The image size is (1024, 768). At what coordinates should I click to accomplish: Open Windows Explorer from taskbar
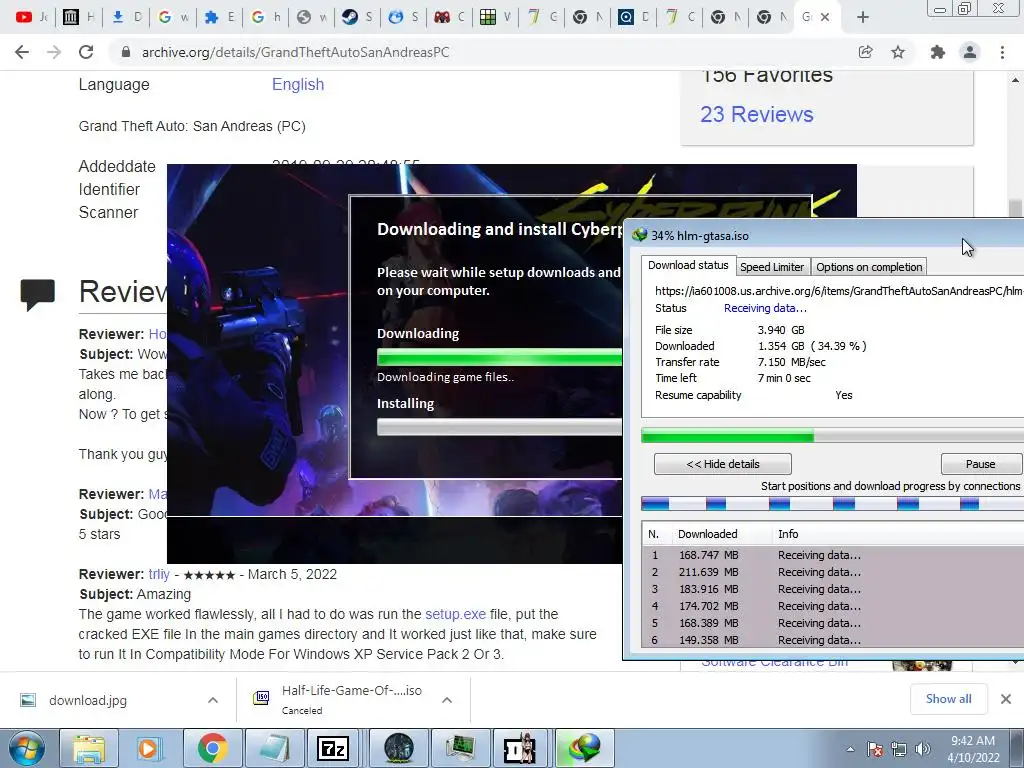coord(89,748)
